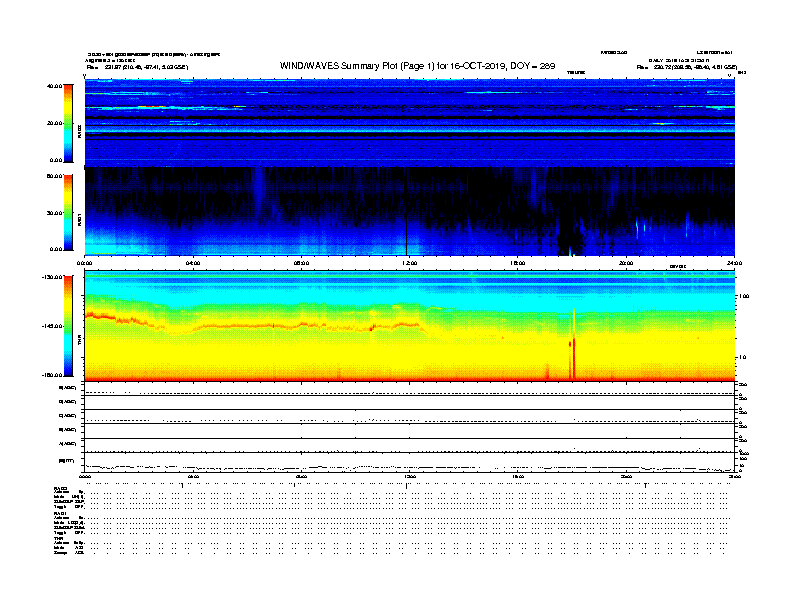Click the 60.00 label on RAD1 scale
Image resolution: width=792 pixels, height=612 pixels.
pyautogui.click(x=55, y=176)
